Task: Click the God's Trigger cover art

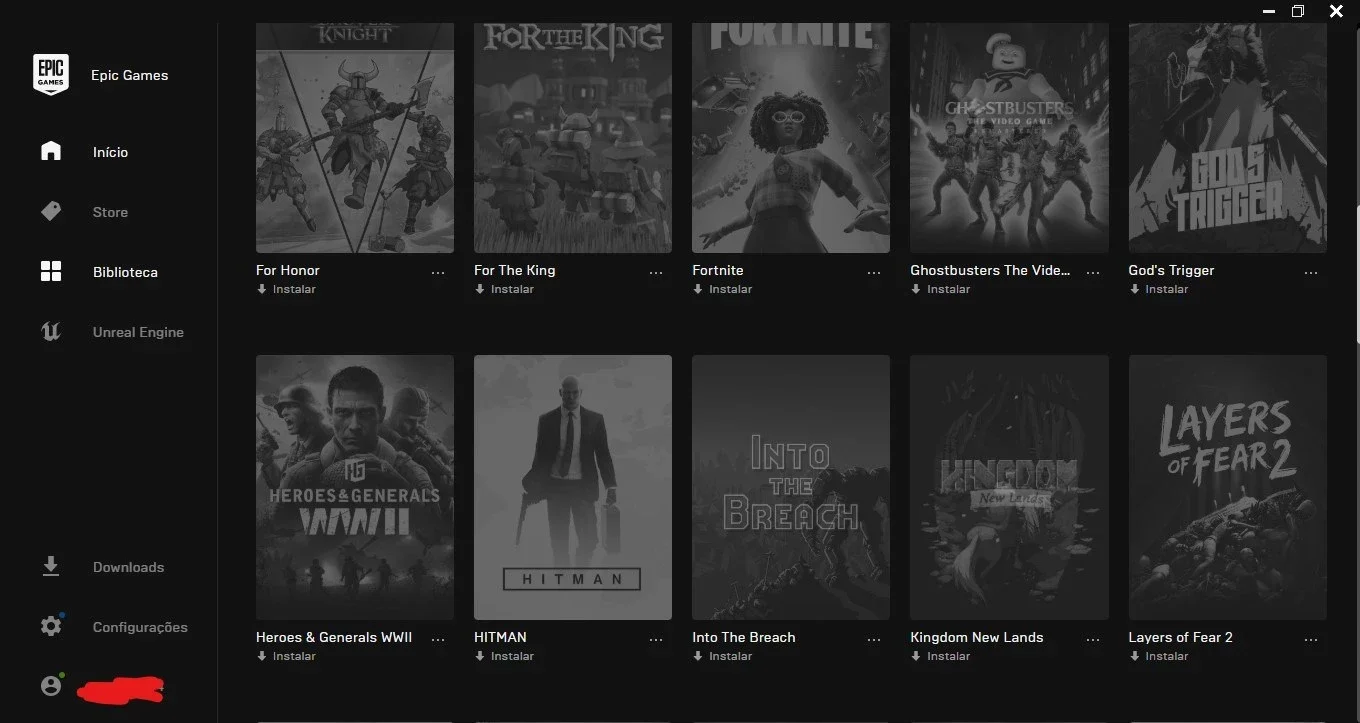Action: (x=1228, y=138)
